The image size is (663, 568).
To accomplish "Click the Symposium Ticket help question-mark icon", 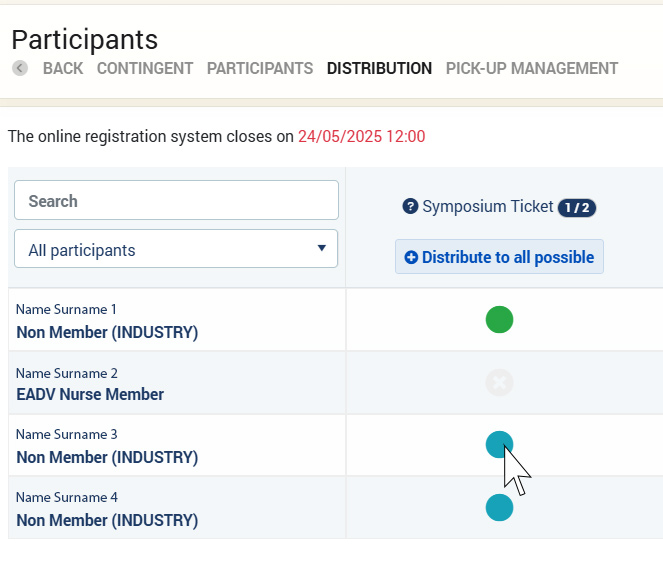I will [x=410, y=207].
